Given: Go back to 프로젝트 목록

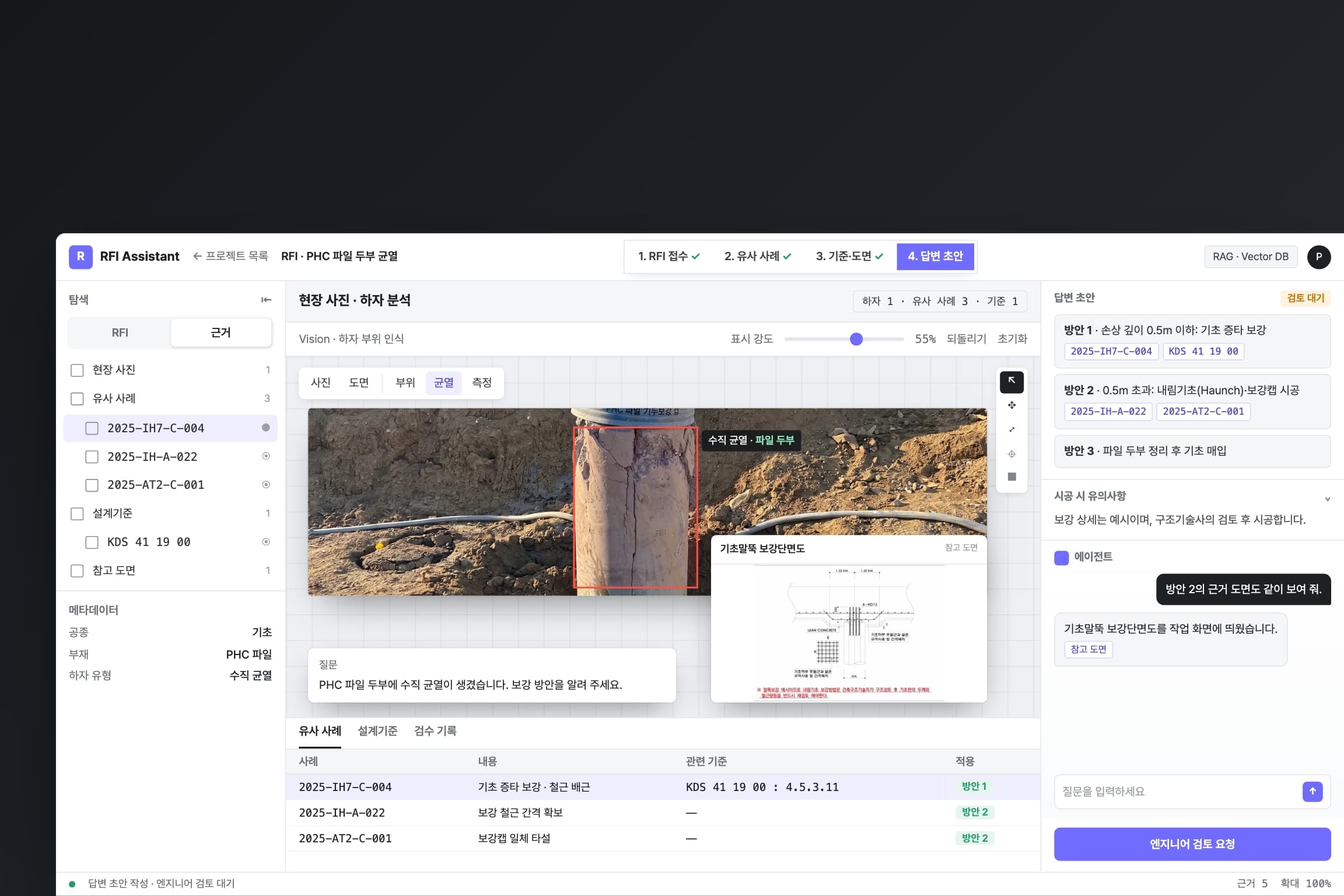Looking at the screenshot, I should (x=230, y=256).
